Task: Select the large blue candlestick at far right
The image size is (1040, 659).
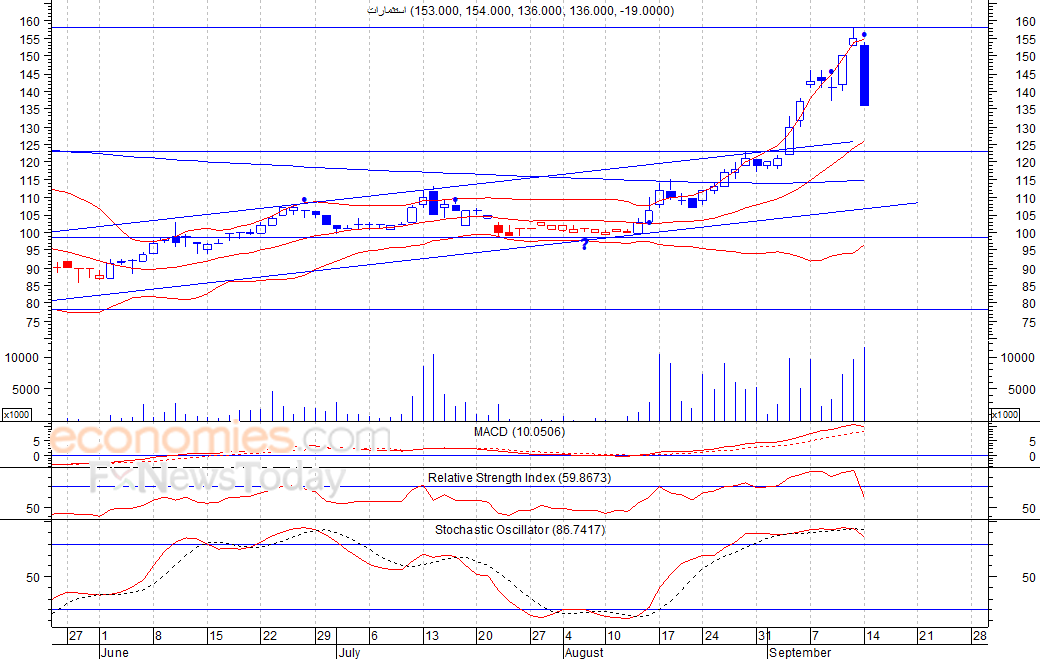Action: (864, 75)
